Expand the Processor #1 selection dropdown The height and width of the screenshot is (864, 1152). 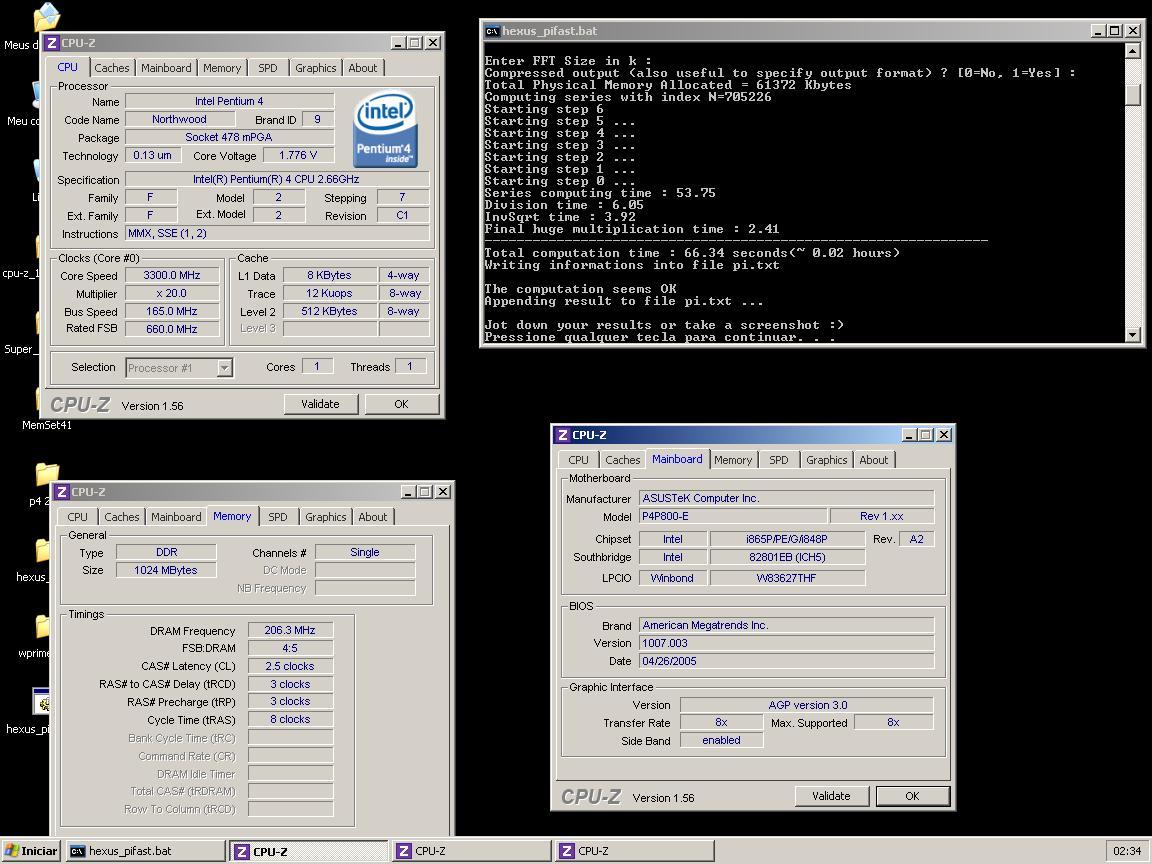(225, 367)
